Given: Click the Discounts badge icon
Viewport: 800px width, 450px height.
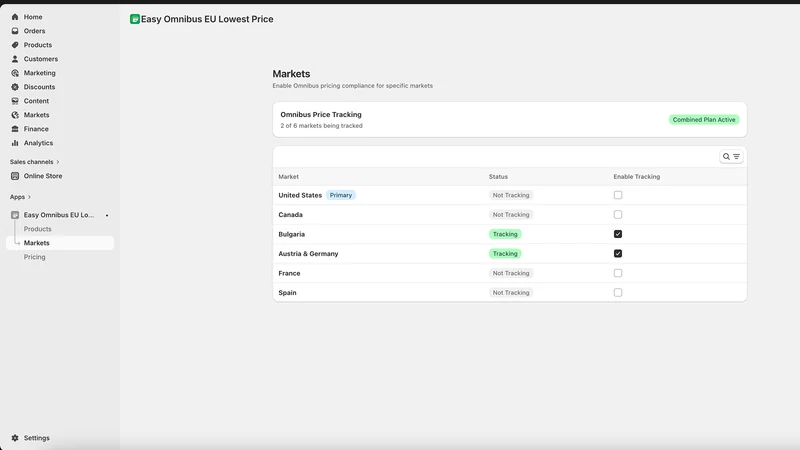Looking at the screenshot, I should [x=15, y=87].
